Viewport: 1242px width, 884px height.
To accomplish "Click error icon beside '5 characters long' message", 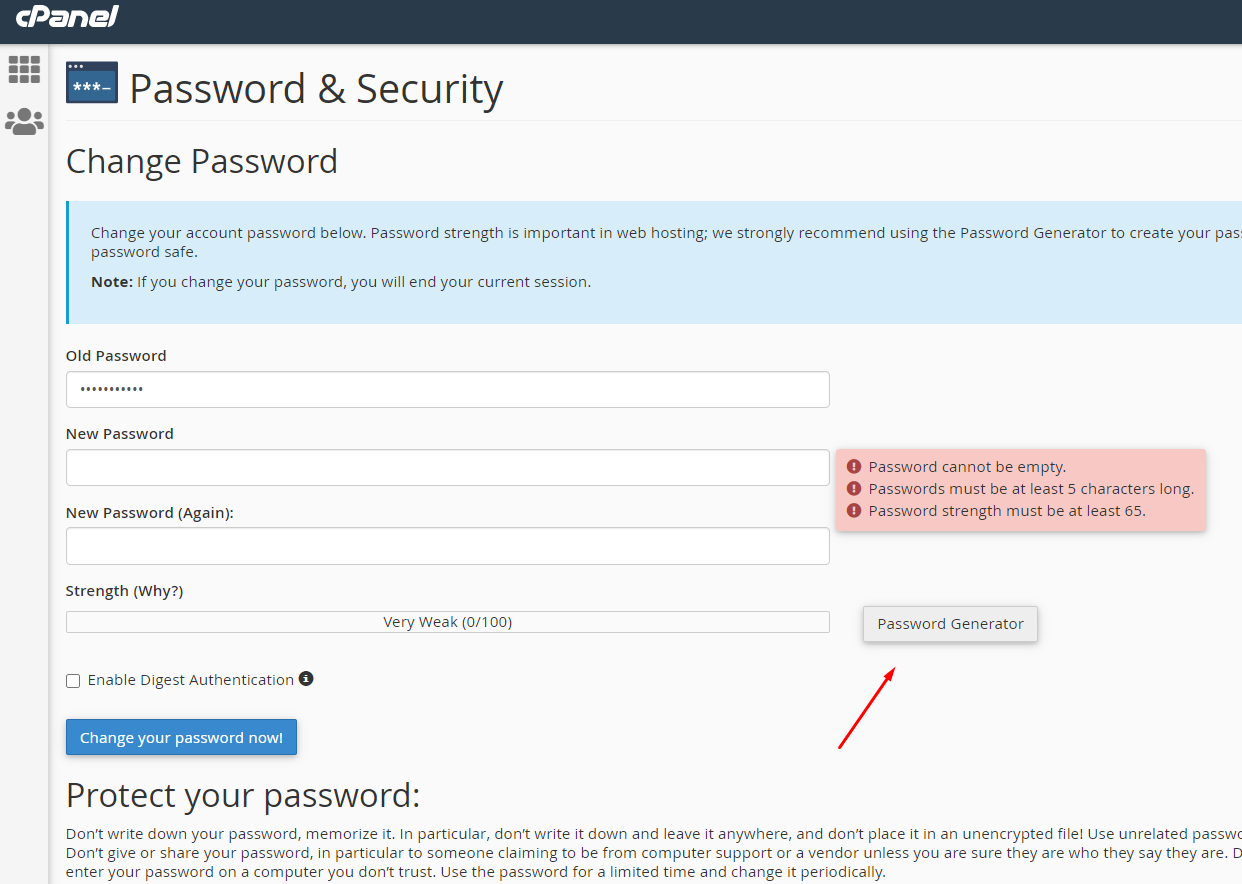I will [x=854, y=489].
